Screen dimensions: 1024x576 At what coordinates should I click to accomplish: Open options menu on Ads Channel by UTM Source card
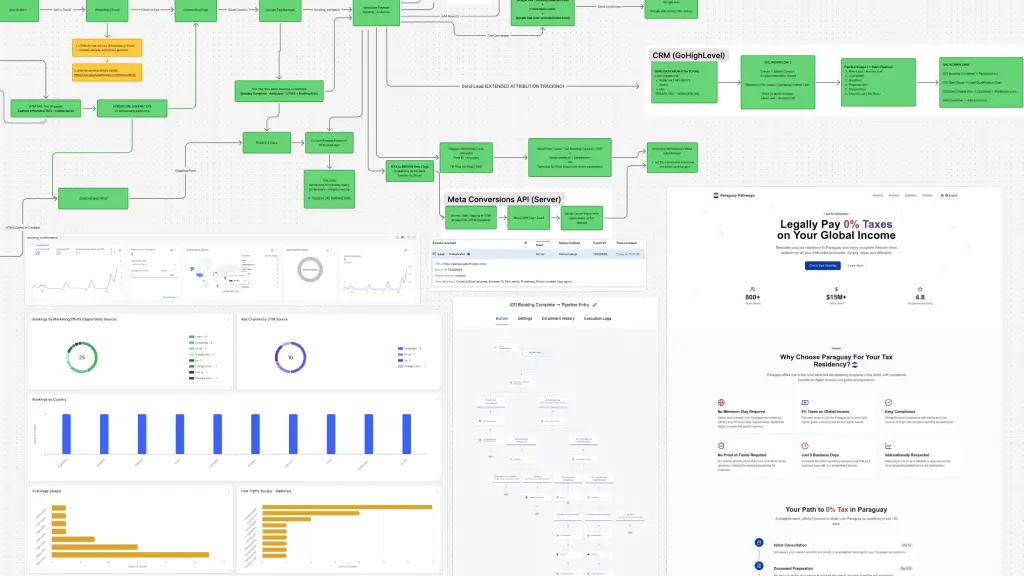coord(436,319)
